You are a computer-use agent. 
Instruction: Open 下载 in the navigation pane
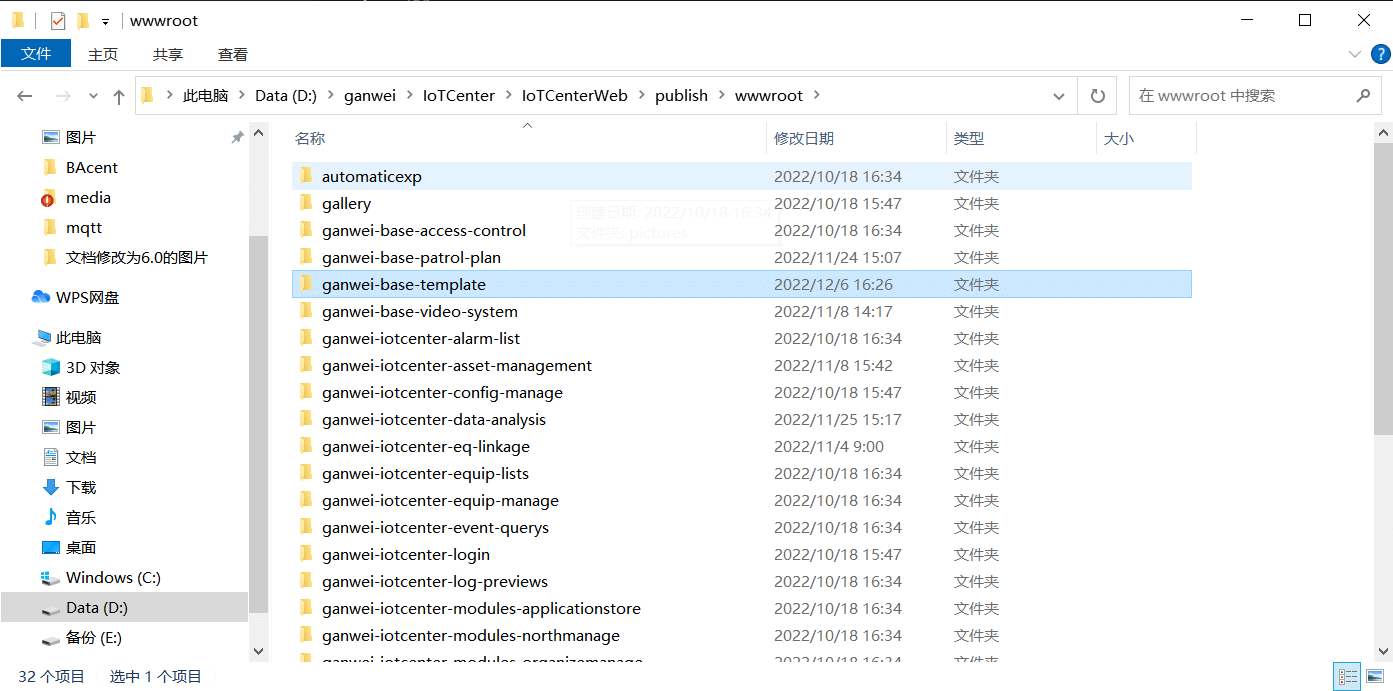coord(81,488)
